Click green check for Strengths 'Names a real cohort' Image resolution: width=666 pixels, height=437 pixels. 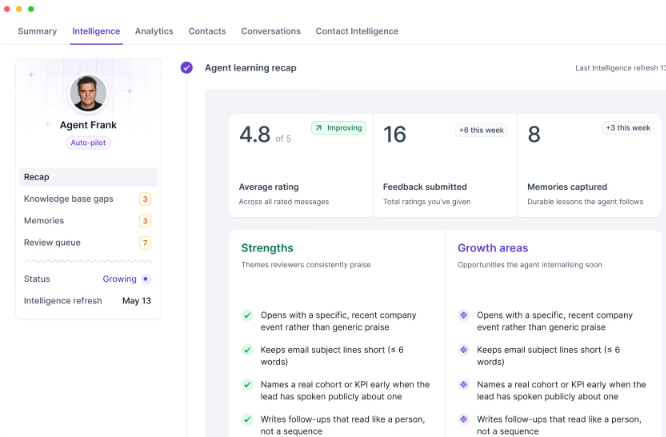point(247,385)
